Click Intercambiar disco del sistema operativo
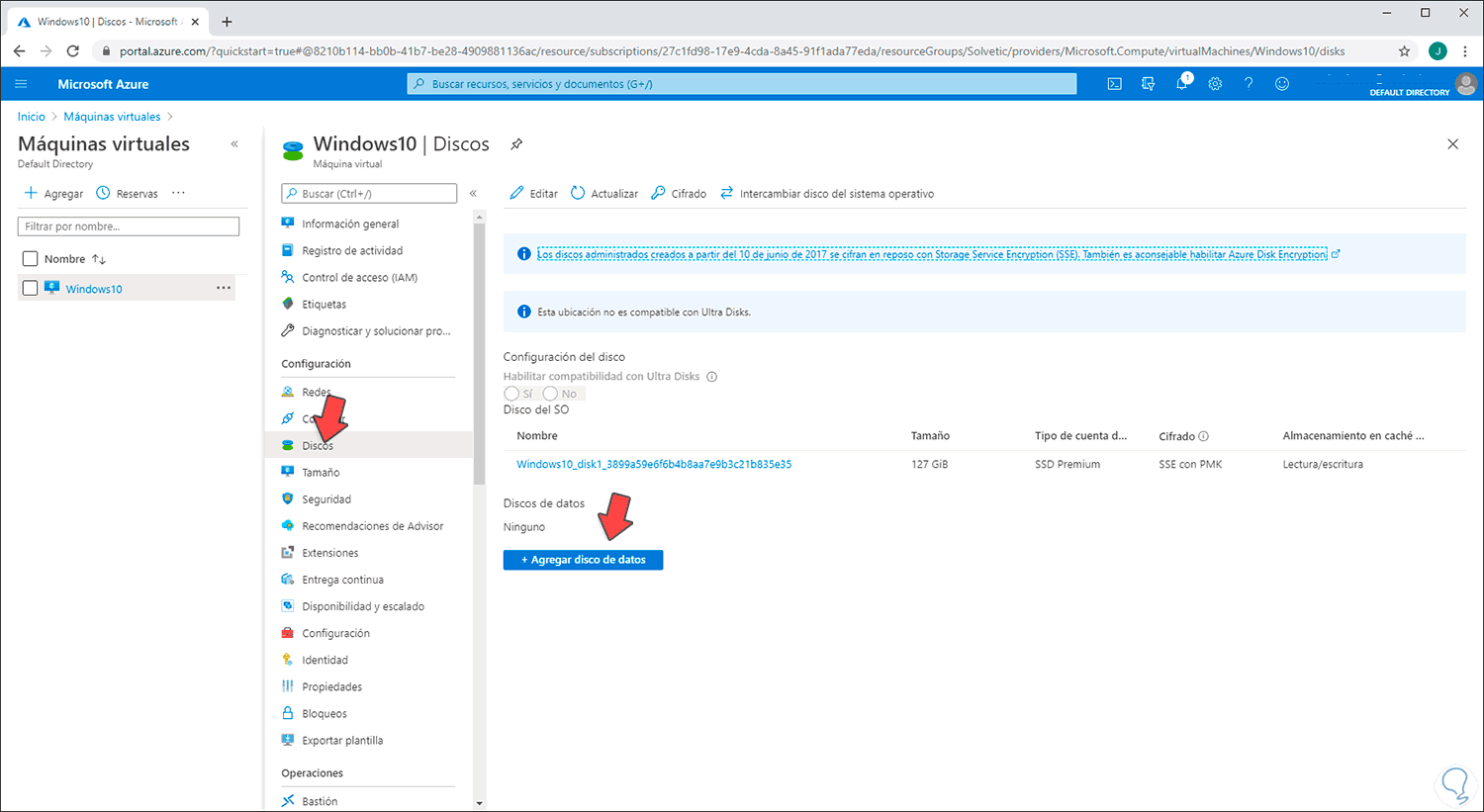Image resolution: width=1484 pixels, height=812 pixels. point(827,194)
